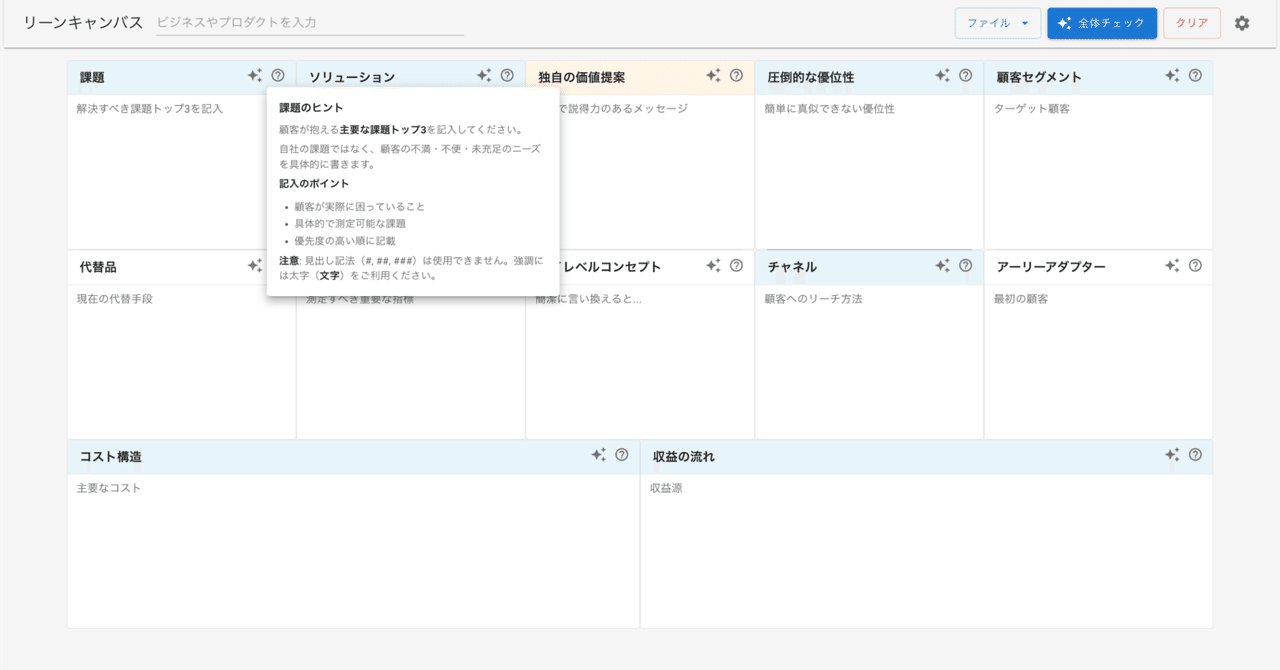This screenshot has height=670, width=1280.
Task: Open the help icon for アーリーアダプター
Action: pos(1195,265)
